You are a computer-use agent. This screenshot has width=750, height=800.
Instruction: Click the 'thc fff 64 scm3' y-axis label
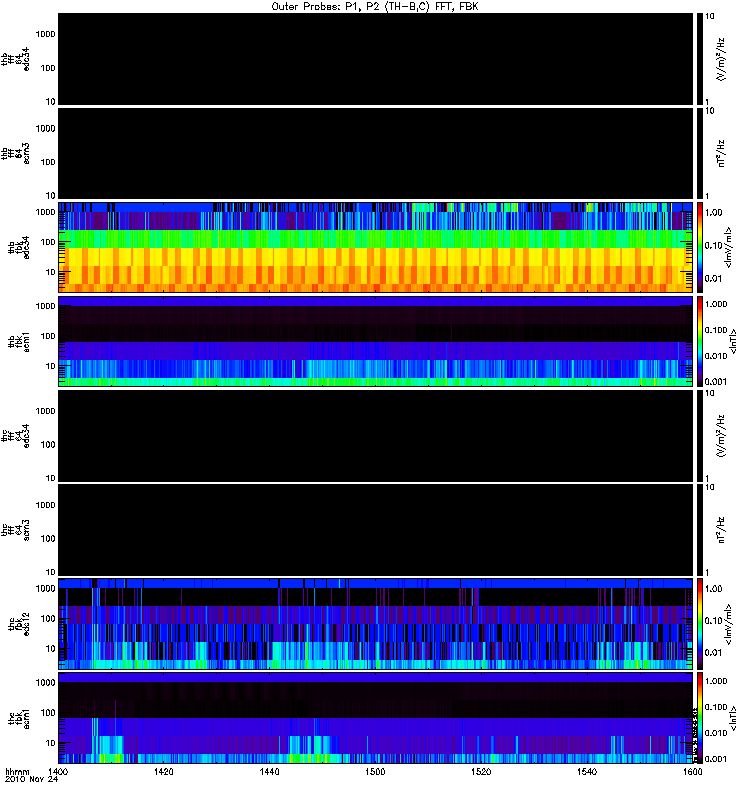click(15, 530)
